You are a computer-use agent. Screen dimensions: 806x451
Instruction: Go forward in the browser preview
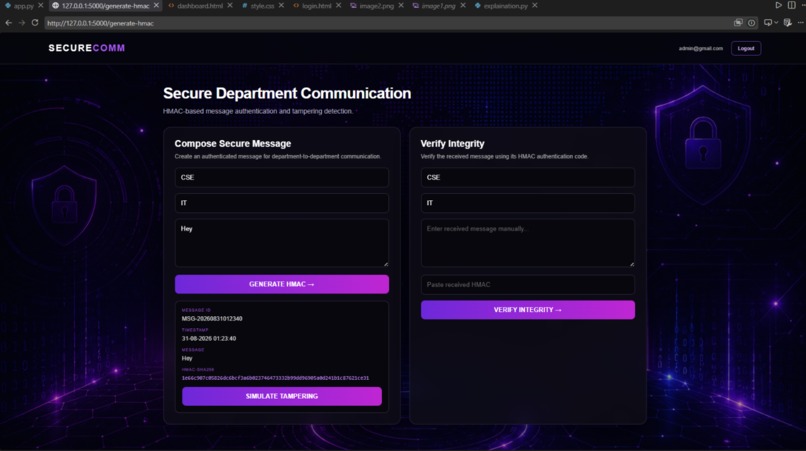[x=22, y=23]
